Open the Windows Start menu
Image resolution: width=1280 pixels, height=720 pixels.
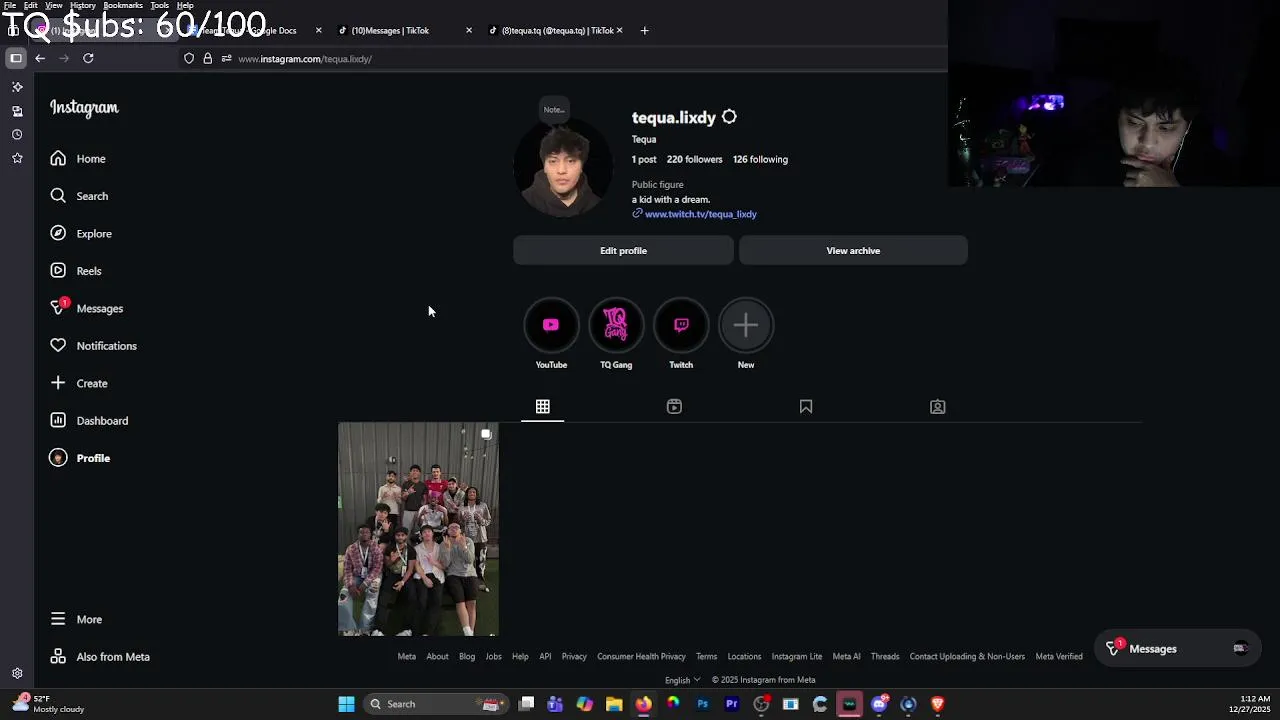(346, 704)
